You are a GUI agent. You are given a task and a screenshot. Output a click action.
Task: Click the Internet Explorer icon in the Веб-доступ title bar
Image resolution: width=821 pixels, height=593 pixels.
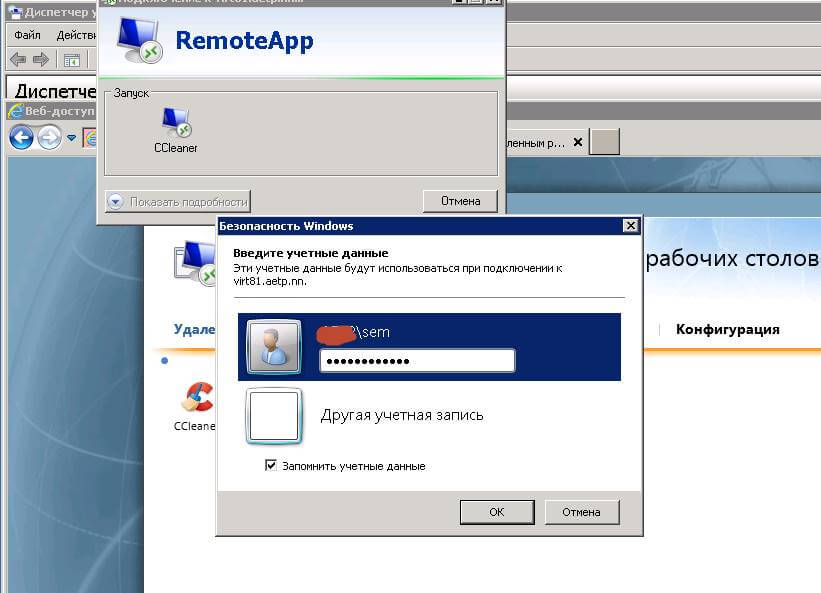tap(15, 111)
